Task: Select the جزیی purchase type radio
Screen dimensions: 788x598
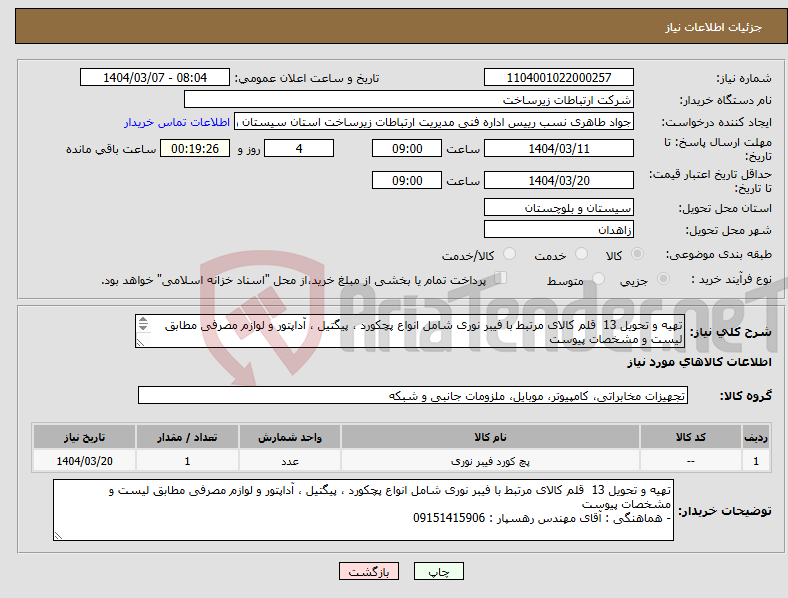Action: point(663,278)
